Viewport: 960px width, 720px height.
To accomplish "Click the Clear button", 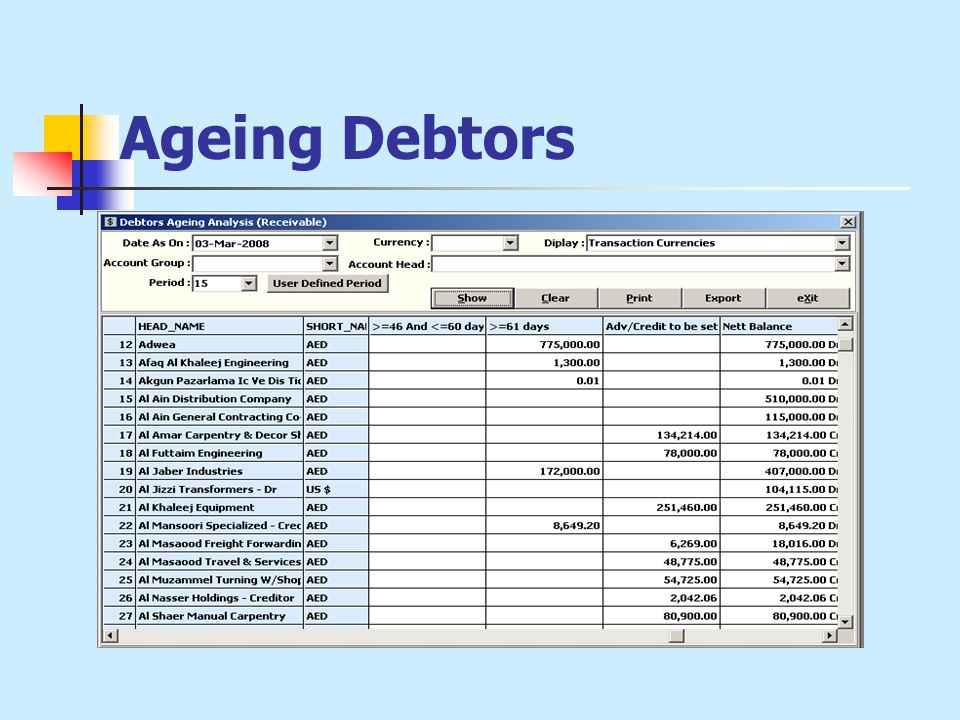I will click(x=555, y=298).
